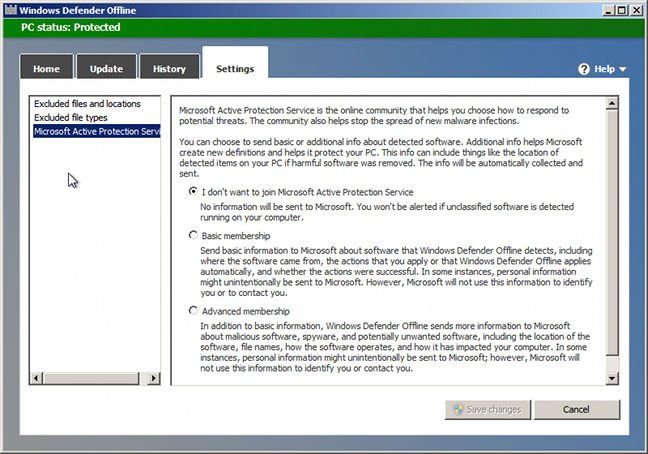Viewport: 648px width, 454px height.
Task: Select Excluded files and locations
Action: pos(87,104)
